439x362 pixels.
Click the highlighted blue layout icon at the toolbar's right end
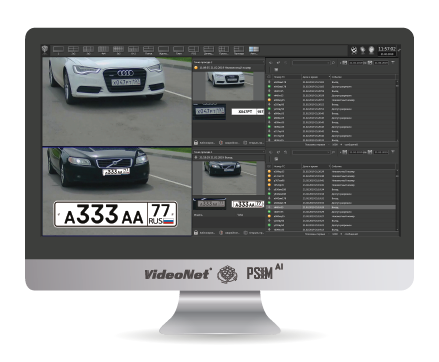point(254,49)
